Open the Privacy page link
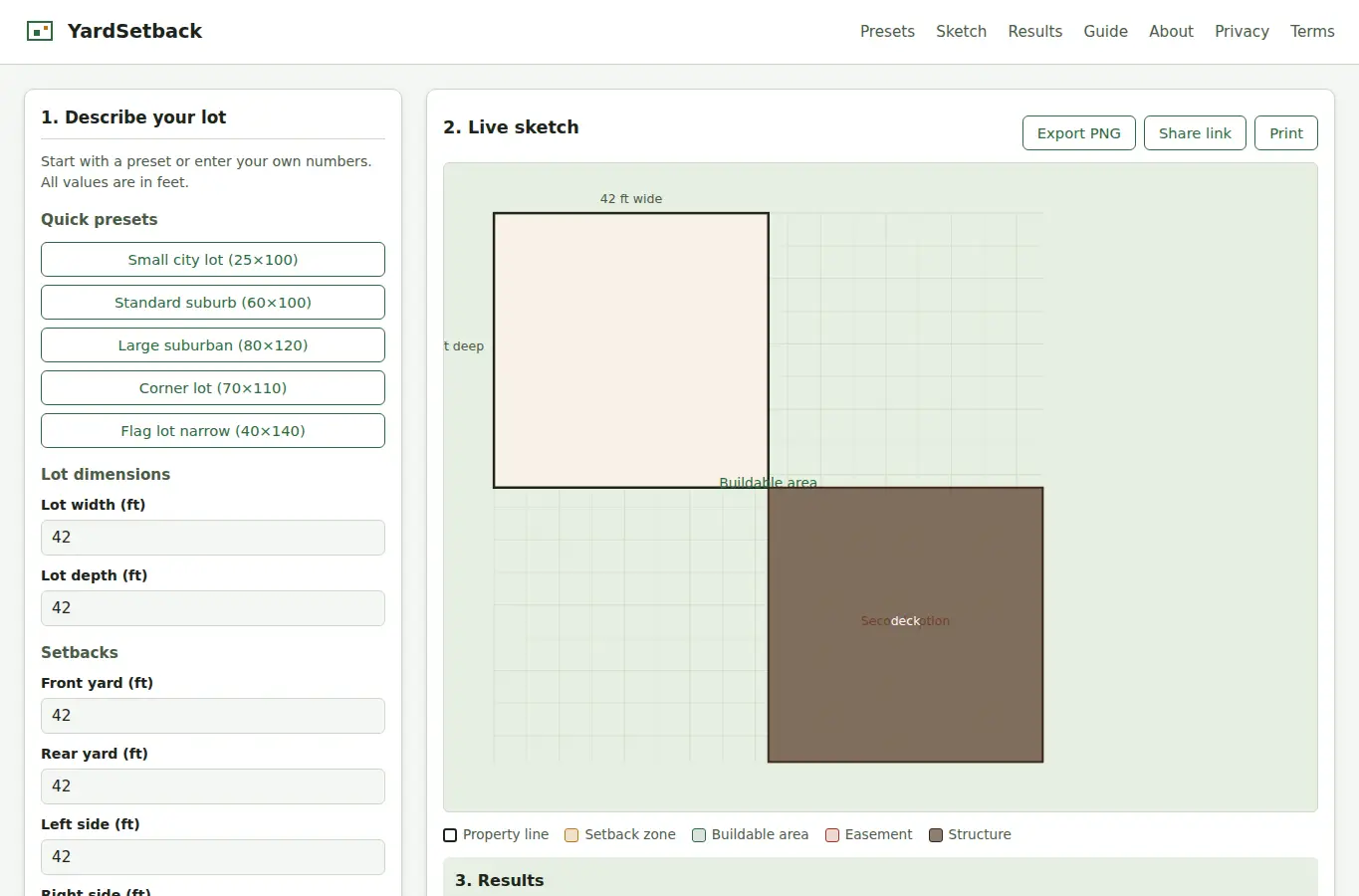The image size is (1359, 896). click(x=1242, y=31)
